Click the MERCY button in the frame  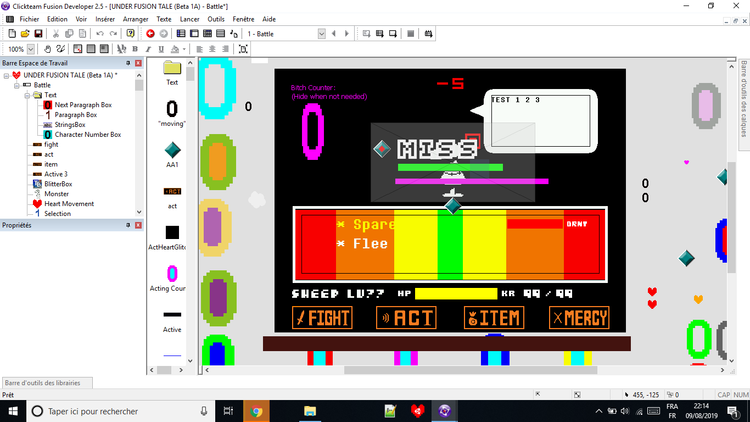(579, 318)
